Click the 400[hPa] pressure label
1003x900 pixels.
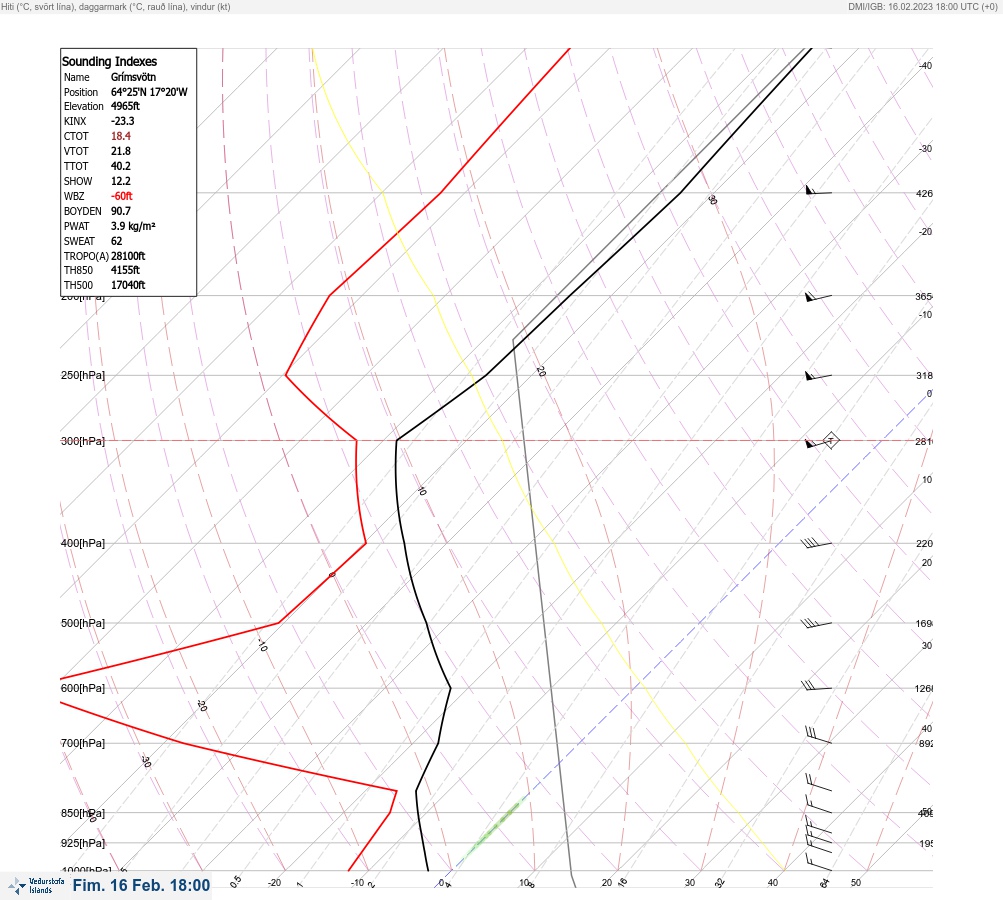[x=83, y=543]
